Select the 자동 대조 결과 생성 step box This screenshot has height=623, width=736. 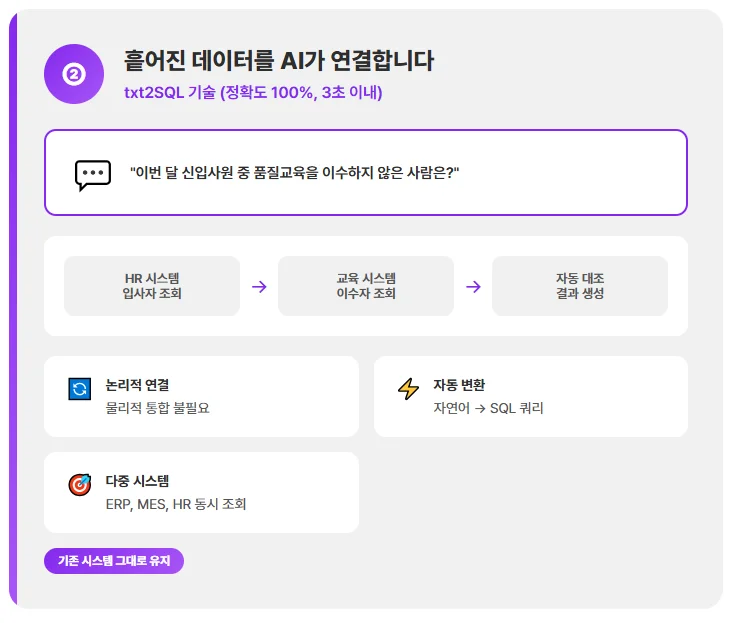(x=580, y=286)
